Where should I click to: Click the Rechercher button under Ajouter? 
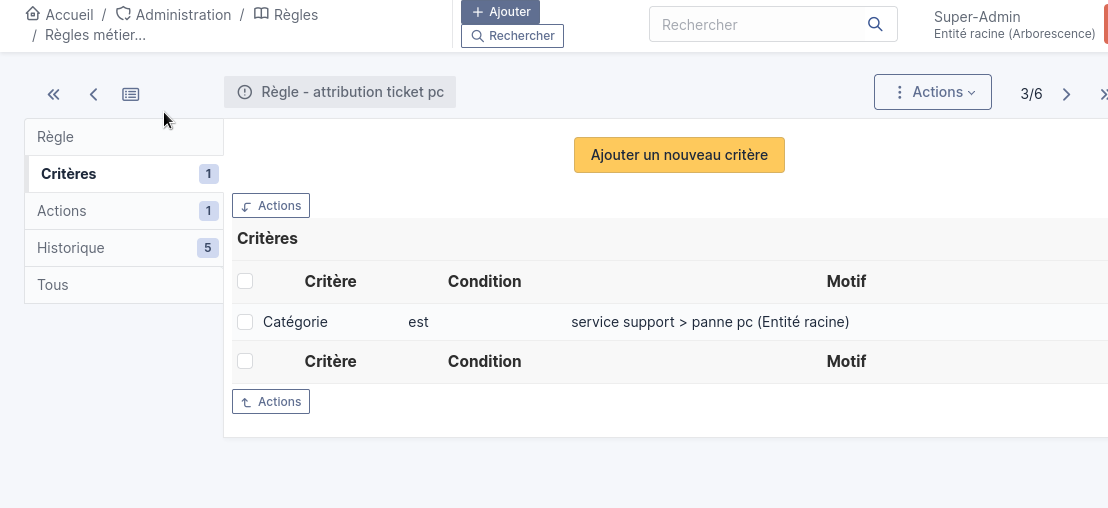point(512,36)
